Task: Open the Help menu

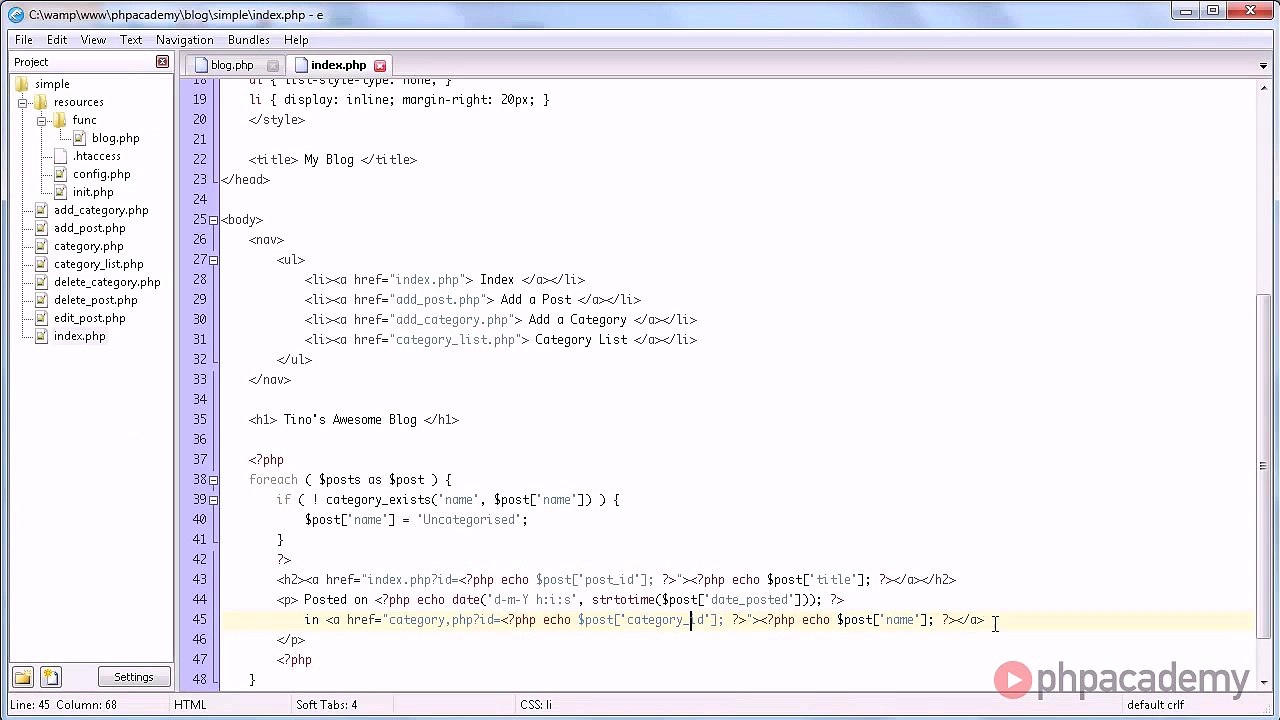Action: point(296,40)
